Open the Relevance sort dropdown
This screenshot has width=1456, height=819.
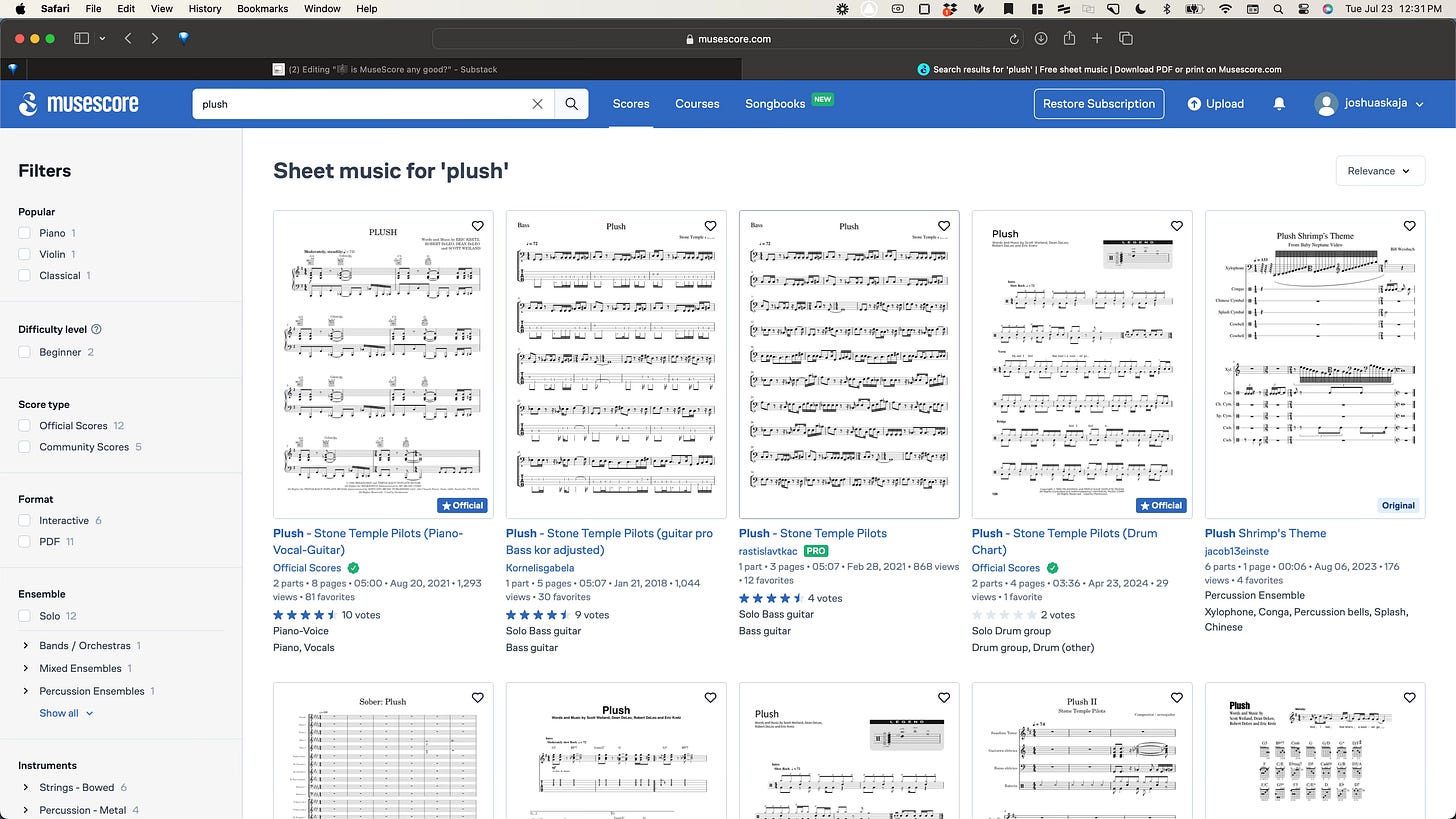[1380, 171]
